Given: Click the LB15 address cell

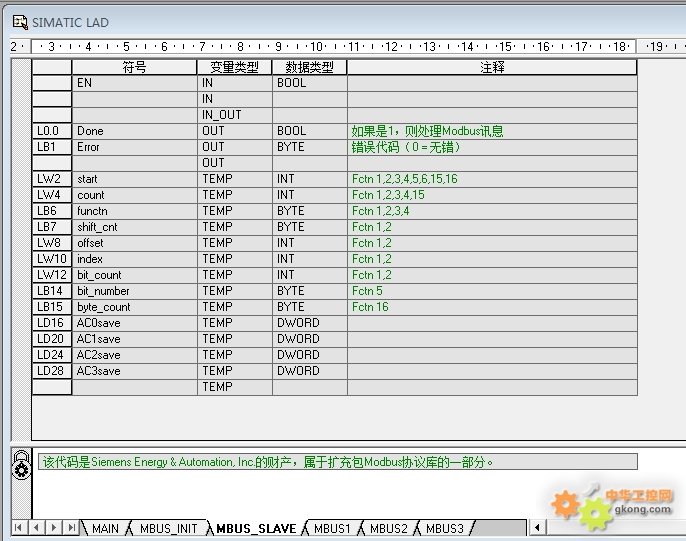Looking at the screenshot, I should click(52, 307).
